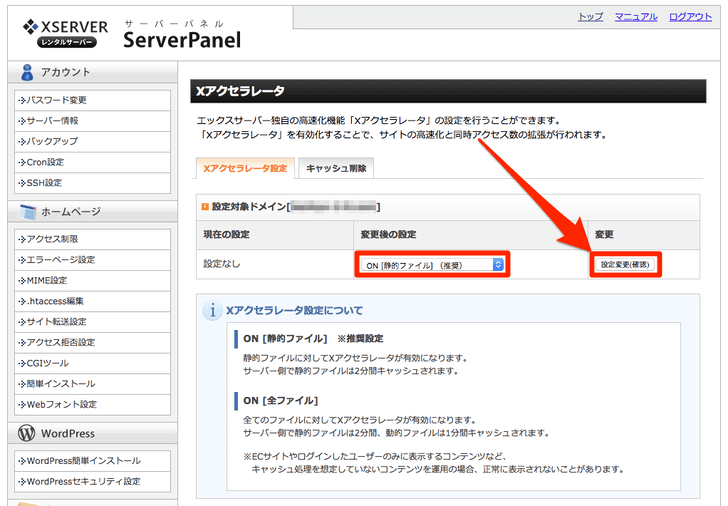Open the ON [静的ファイル] setting dropdown
The image size is (728, 506).
click(x=432, y=265)
